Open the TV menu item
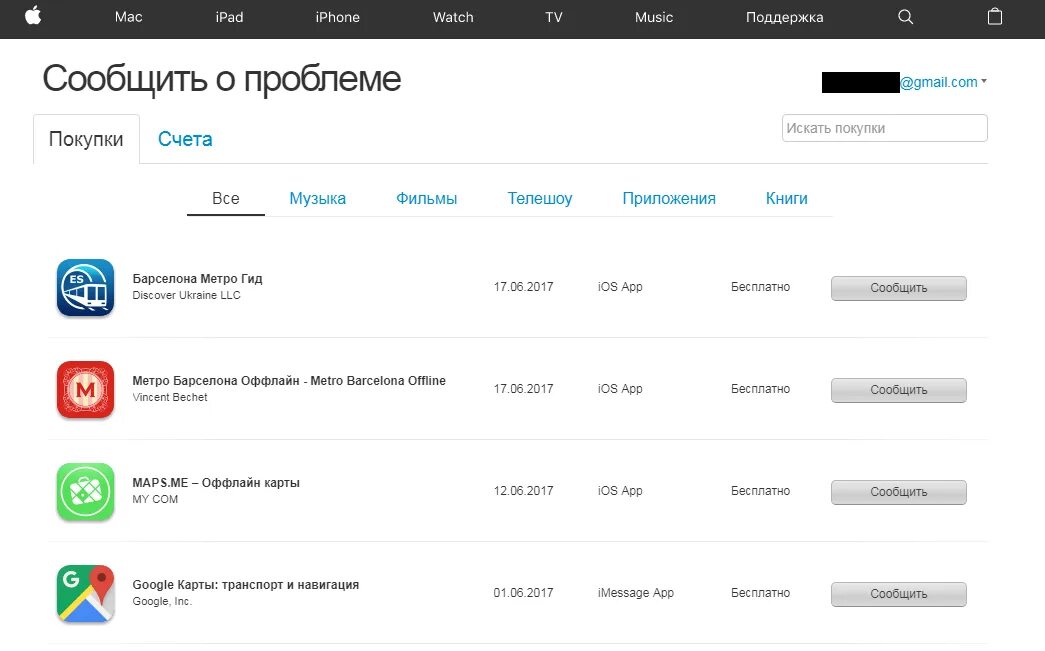 pyautogui.click(x=554, y=17)
